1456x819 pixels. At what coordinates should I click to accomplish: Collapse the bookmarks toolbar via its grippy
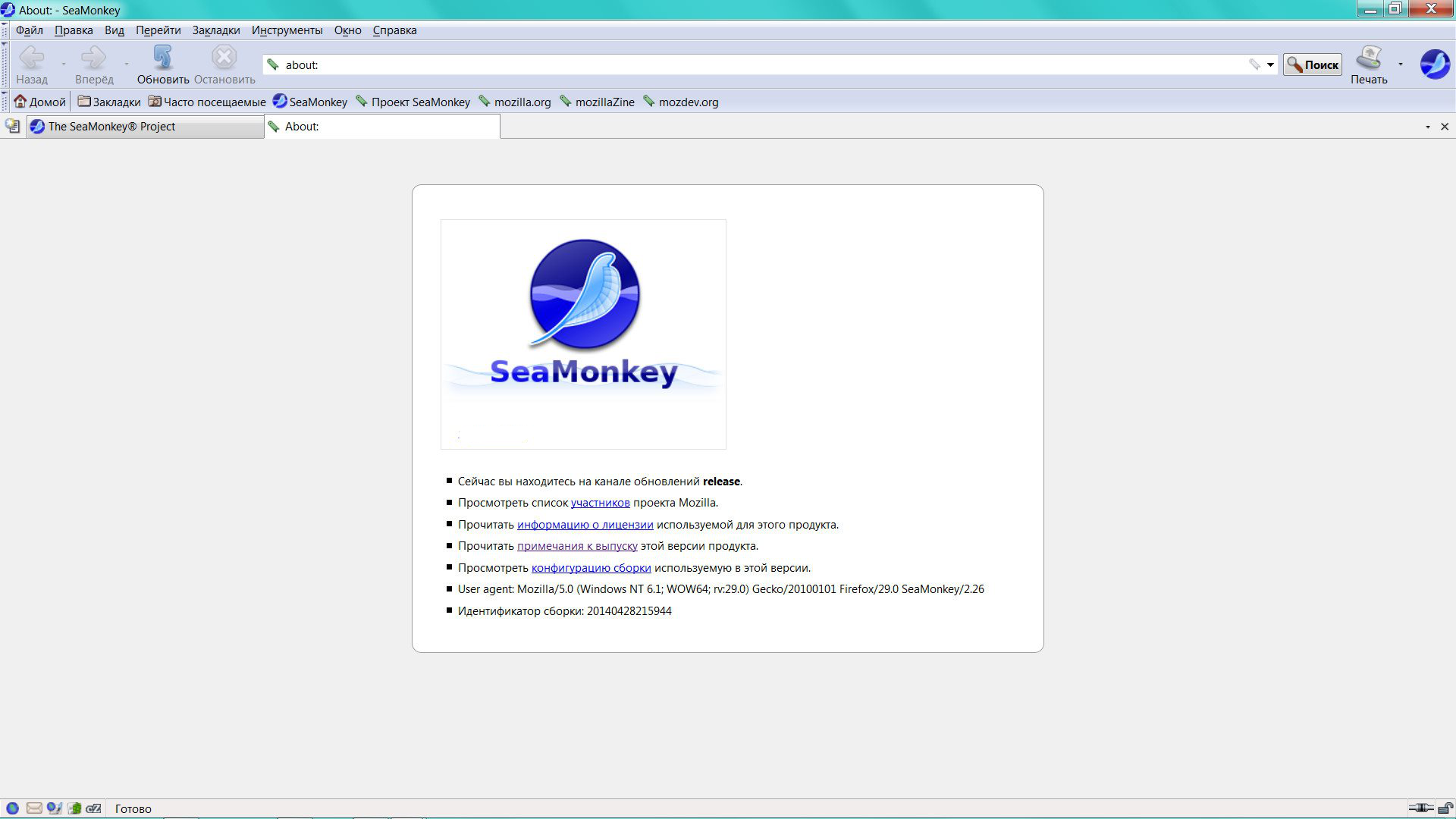click(5, 102)
